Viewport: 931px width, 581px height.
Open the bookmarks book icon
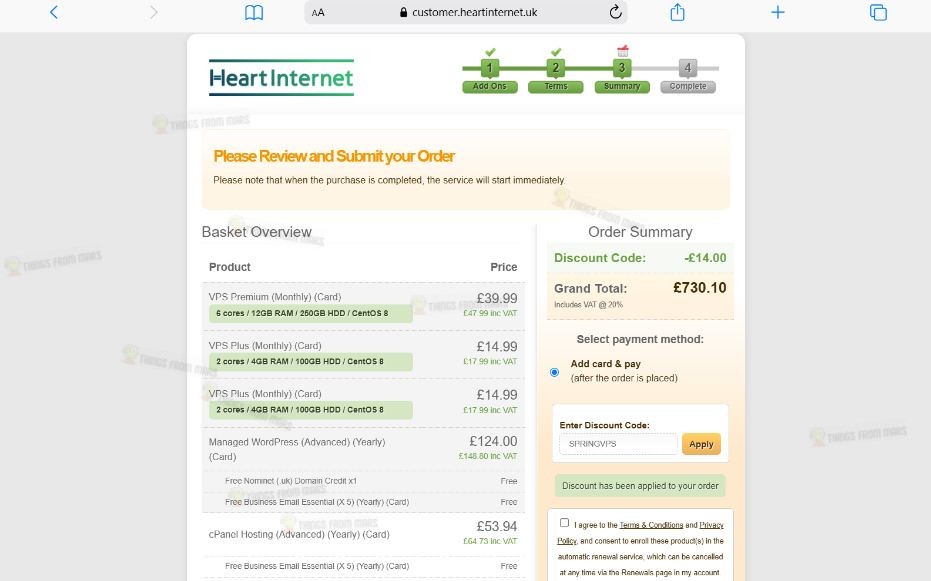tap(254, 12)
